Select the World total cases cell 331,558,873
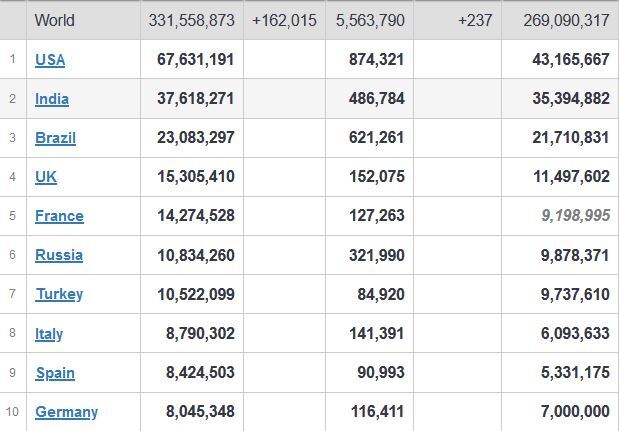Viewport: 619px width, 431px height. tap(191, 21)
